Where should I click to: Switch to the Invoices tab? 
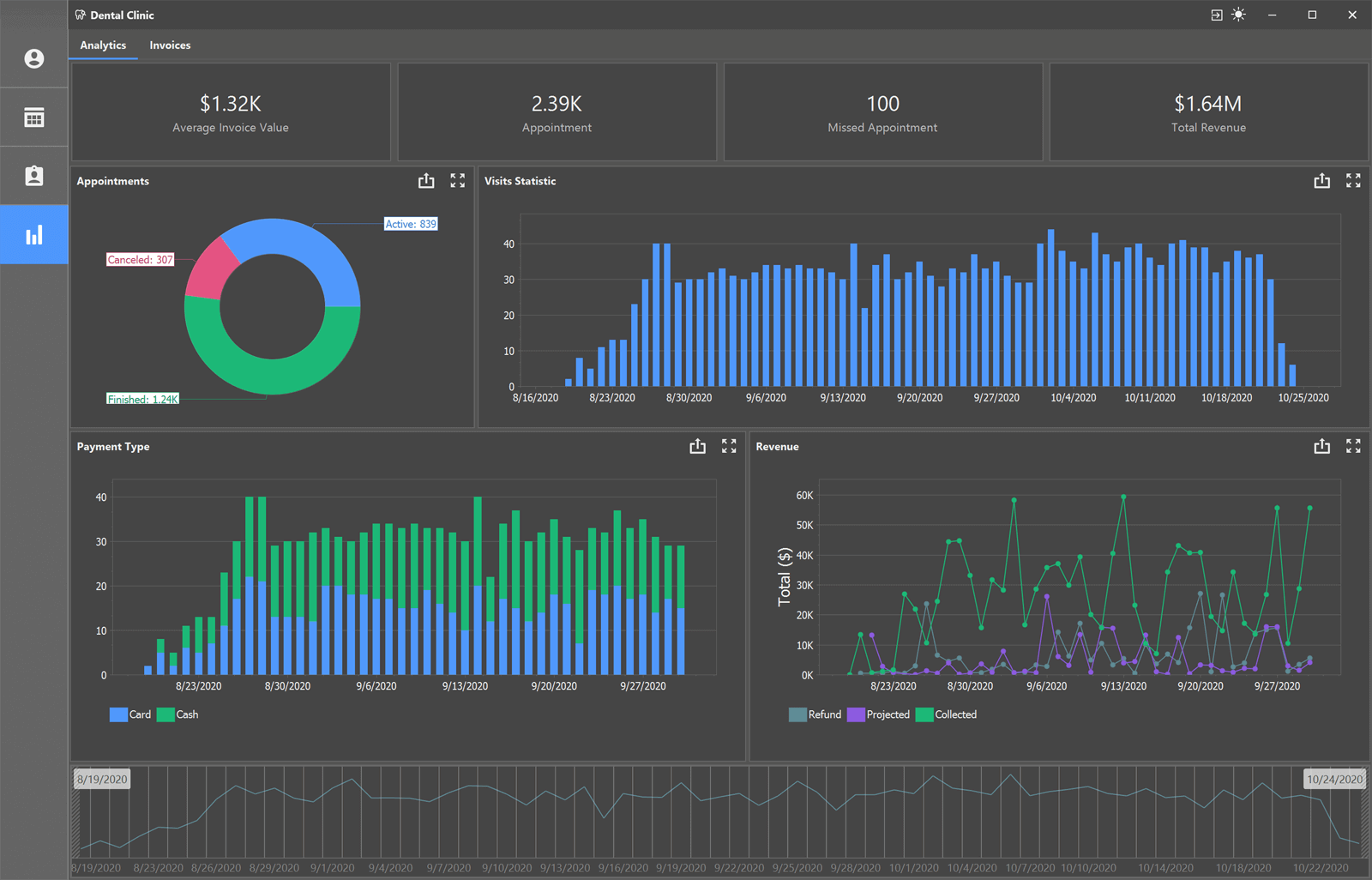click(169, 45)
